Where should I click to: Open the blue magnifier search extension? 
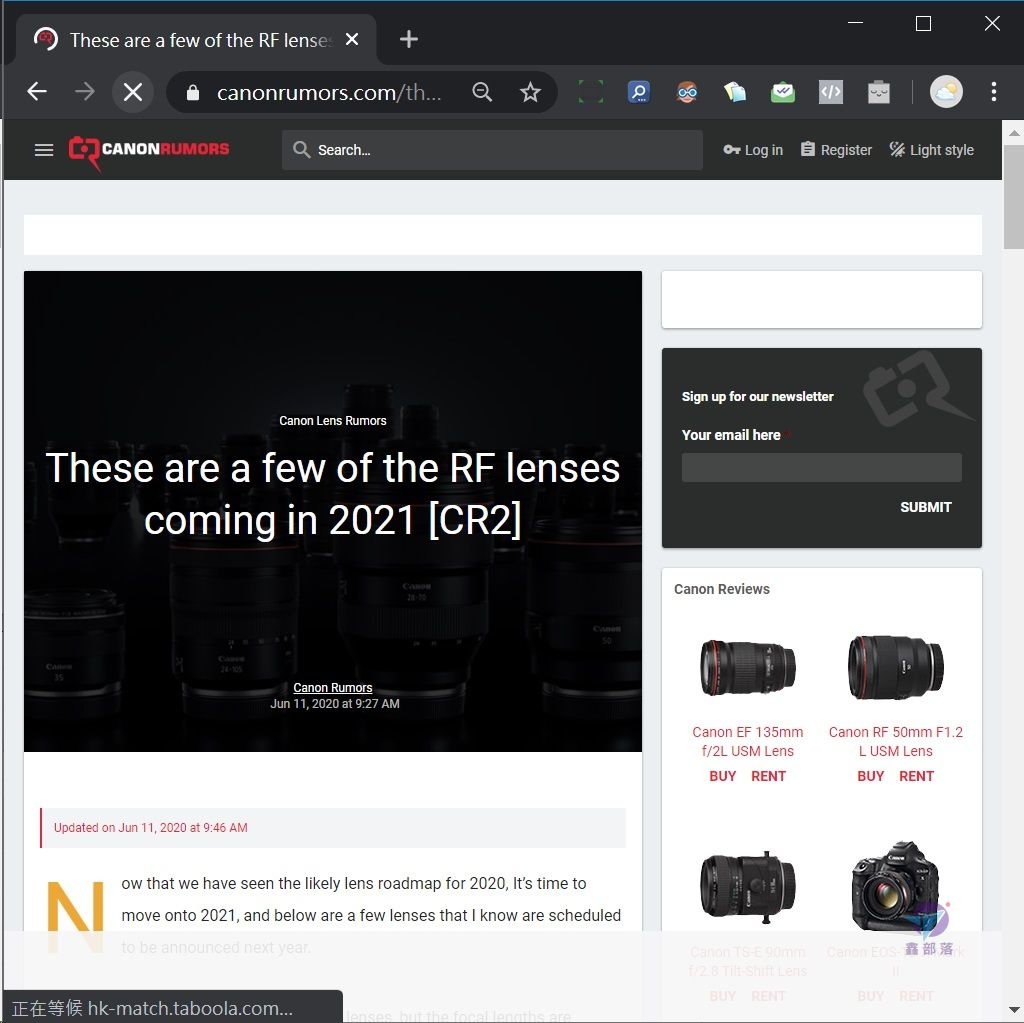tap(639, 92)
